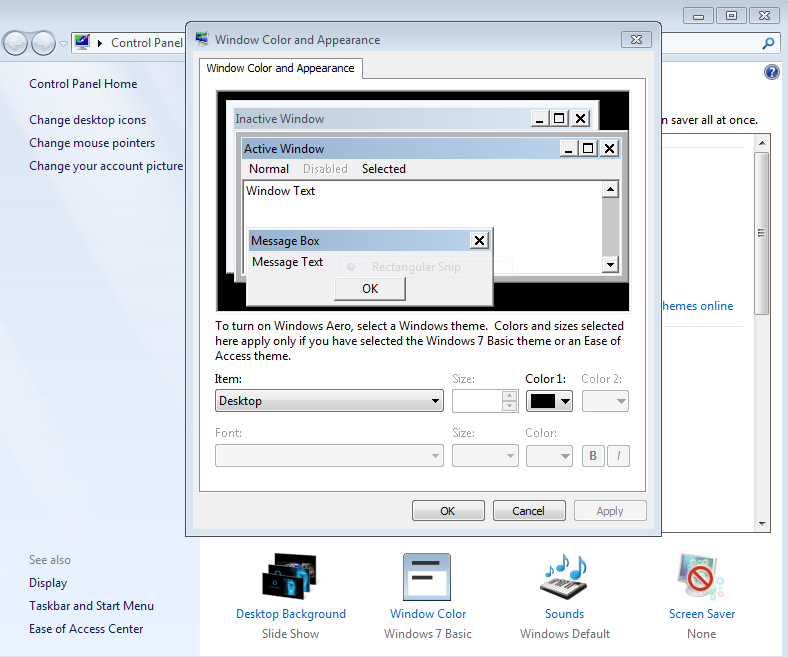788x657 pixels.
Task: Click preview Inactive Window close X
Action: 580,119
